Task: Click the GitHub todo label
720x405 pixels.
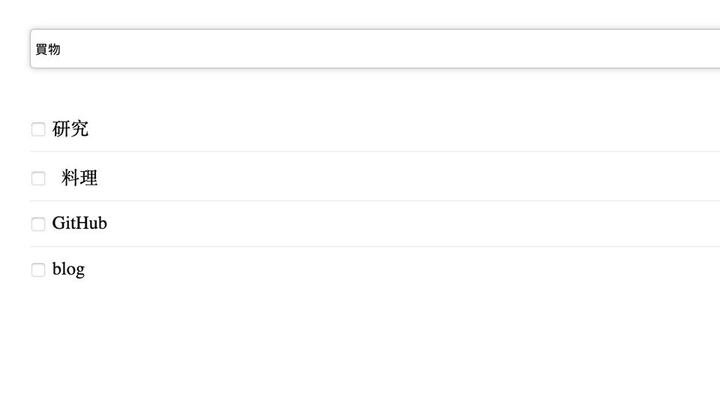Action: coord(79,224)
